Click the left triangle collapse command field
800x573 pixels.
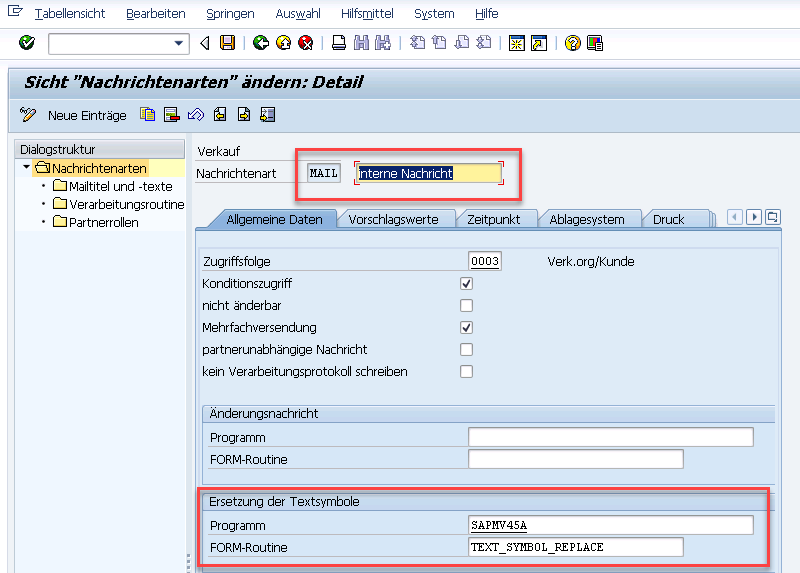pos(205,43)
